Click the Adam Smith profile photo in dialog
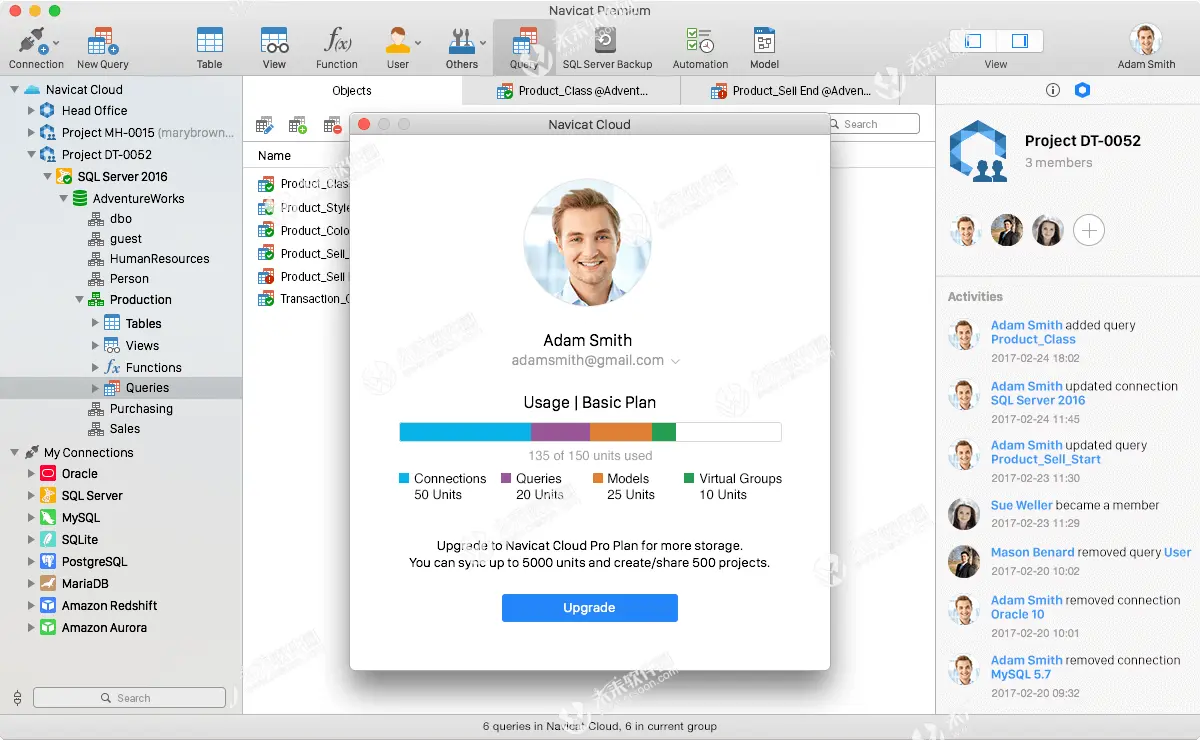1200x740 pixels. coord(587,242)
